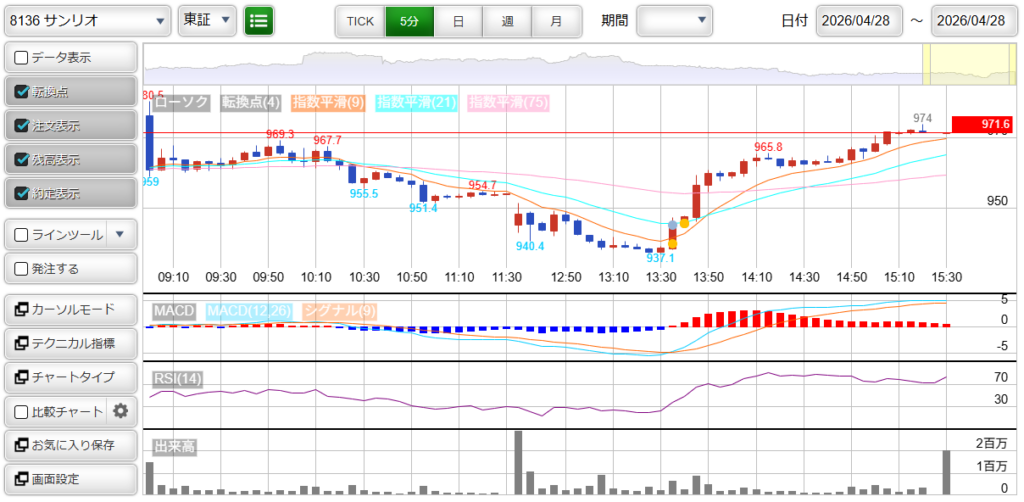Click the orange order marker on the chart
Viewport: 1024px width, 502px height.
coord(673,242)
